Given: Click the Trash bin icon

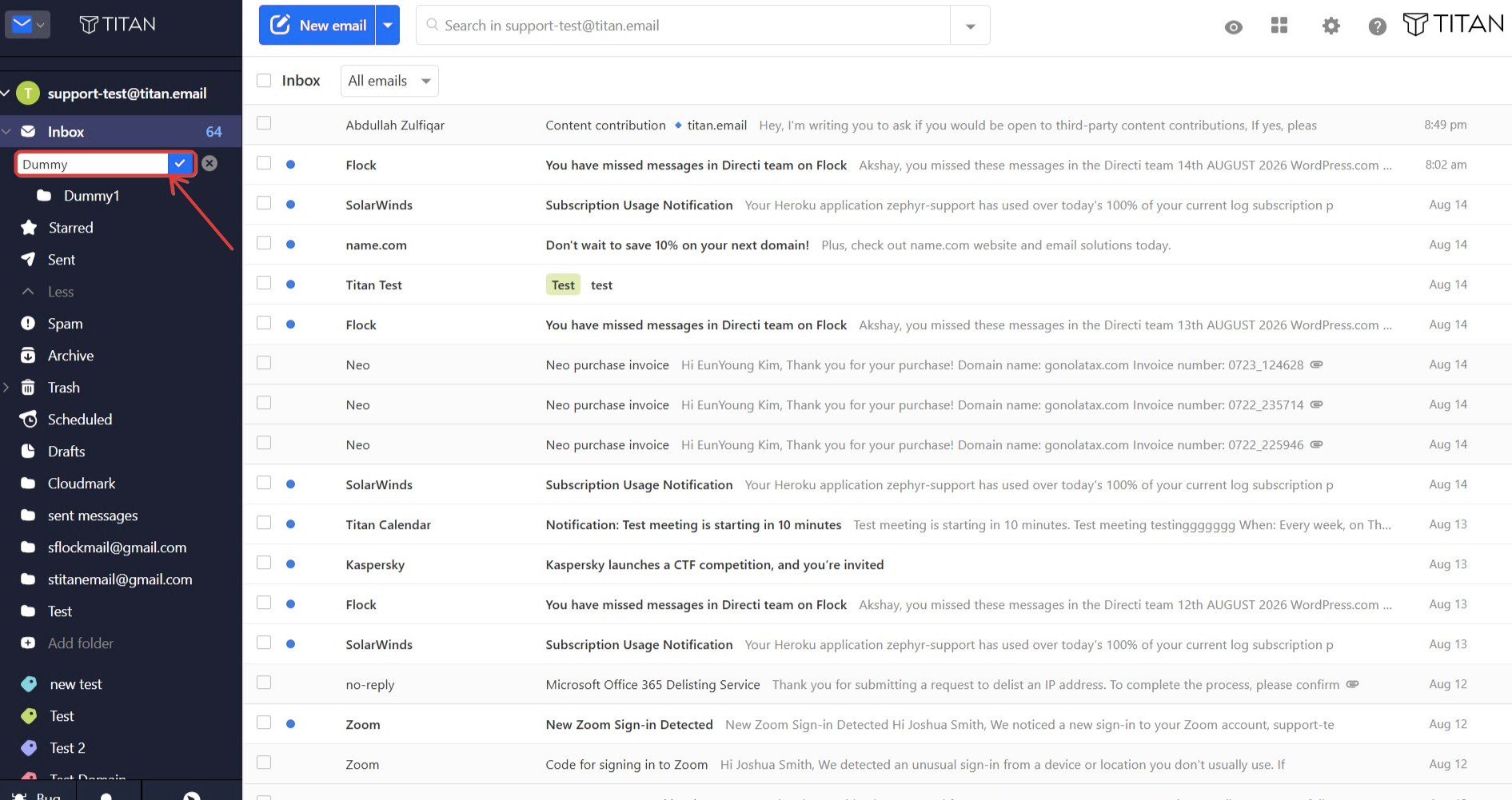Looking at the screenshot, I should [28, 388].
